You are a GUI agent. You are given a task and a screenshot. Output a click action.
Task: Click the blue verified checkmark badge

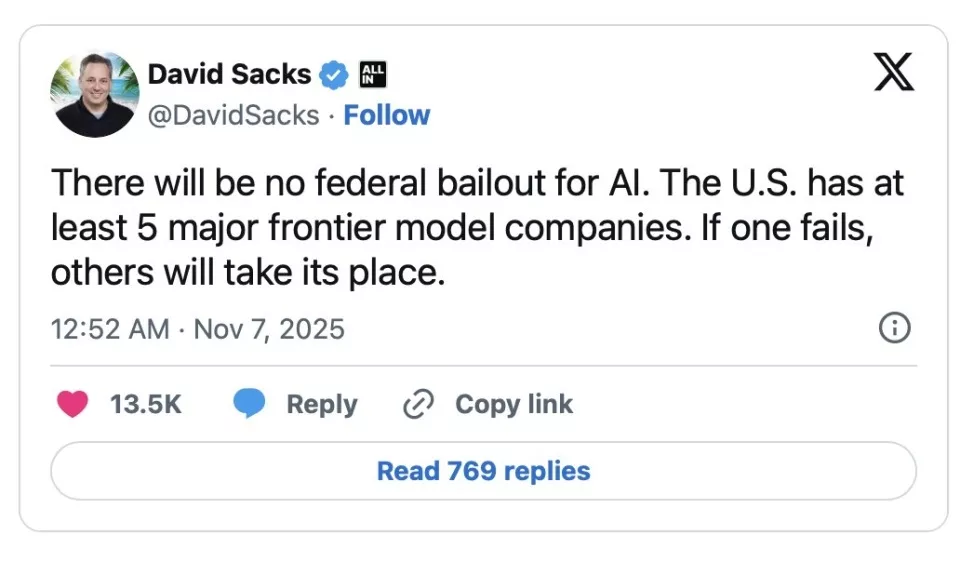pyautogui.click(x=333, y=74)
